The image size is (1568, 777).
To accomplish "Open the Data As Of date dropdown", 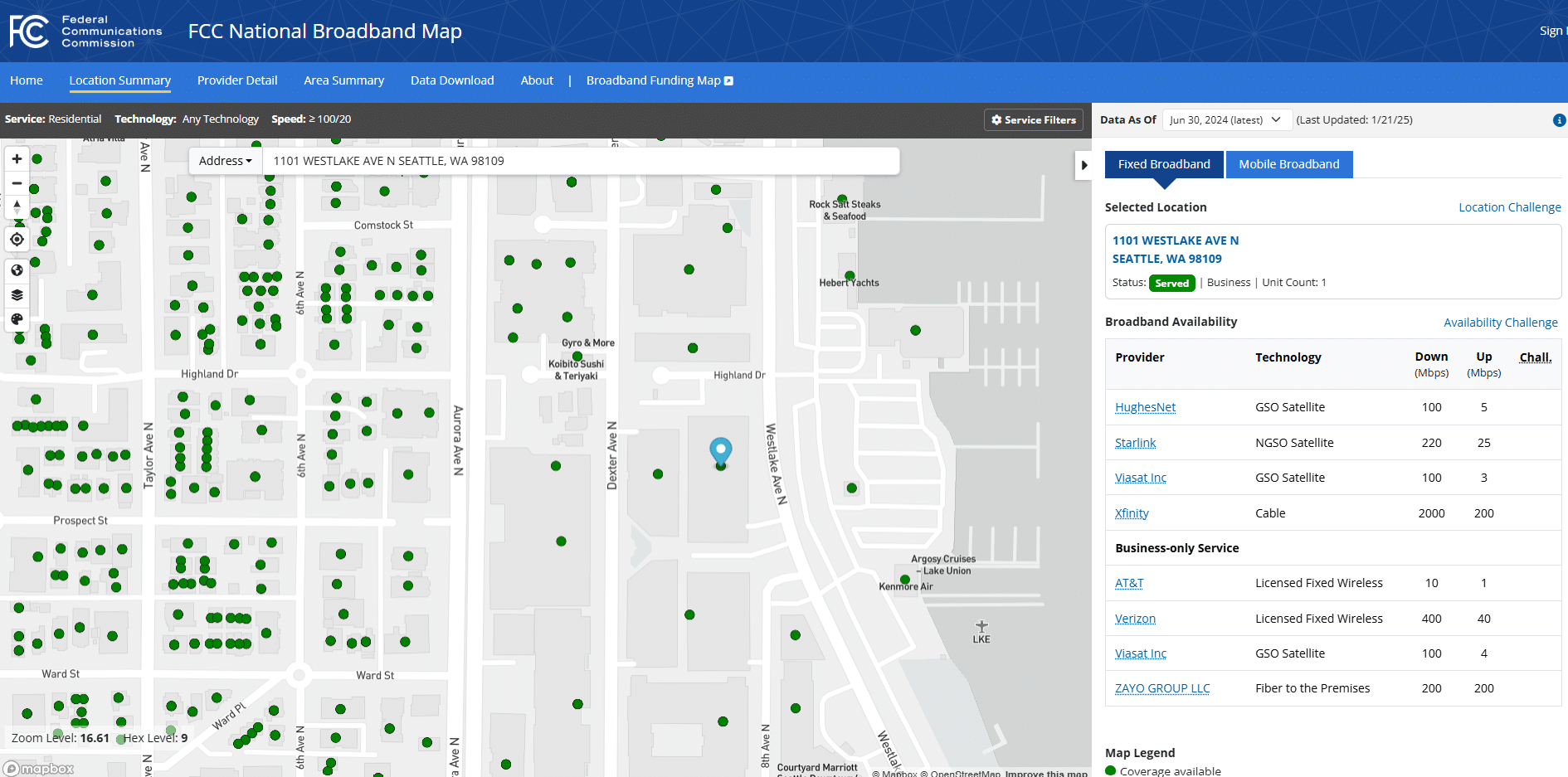I will (x=1227, y=119).
